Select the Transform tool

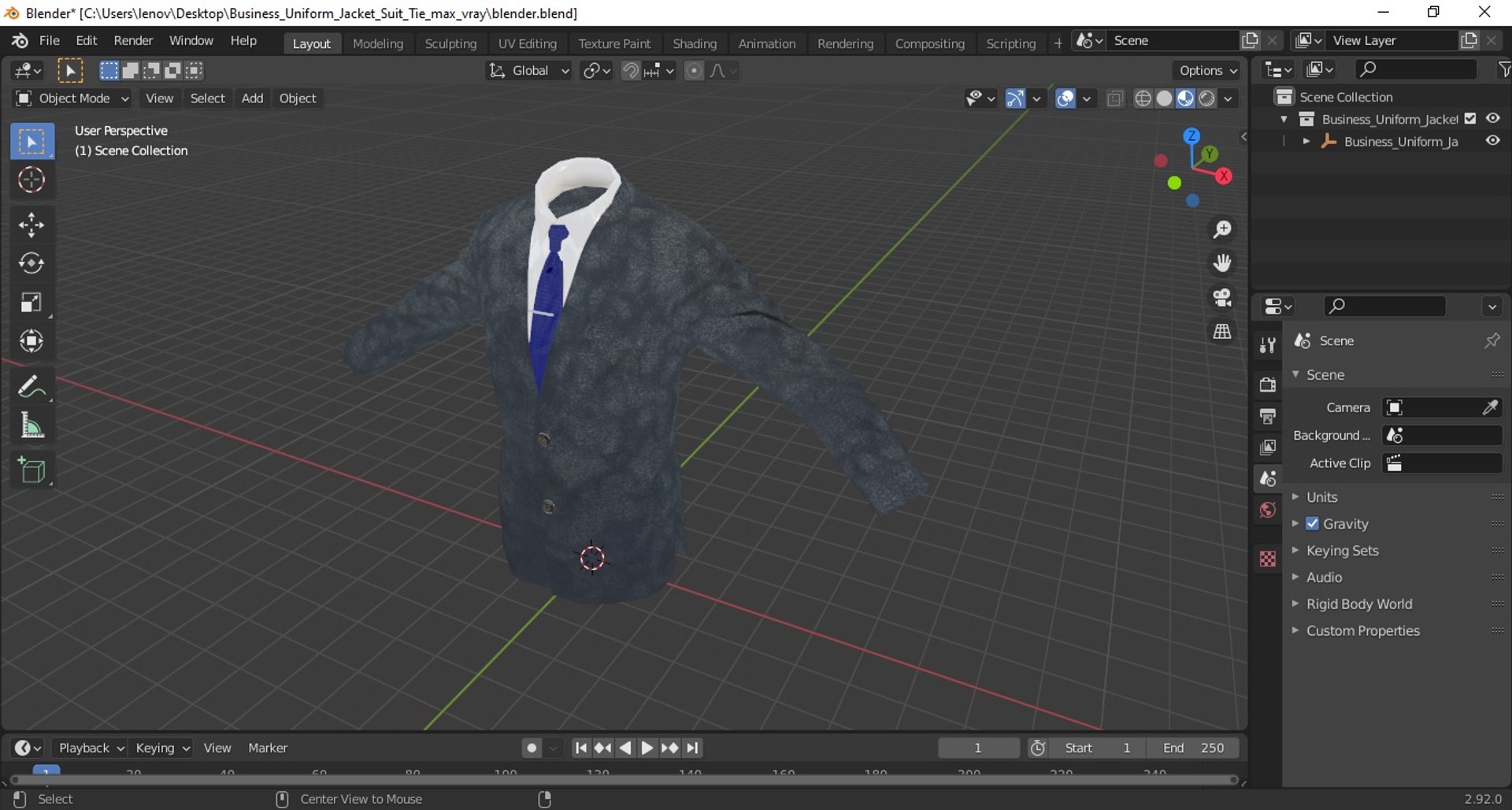[32, 341]
